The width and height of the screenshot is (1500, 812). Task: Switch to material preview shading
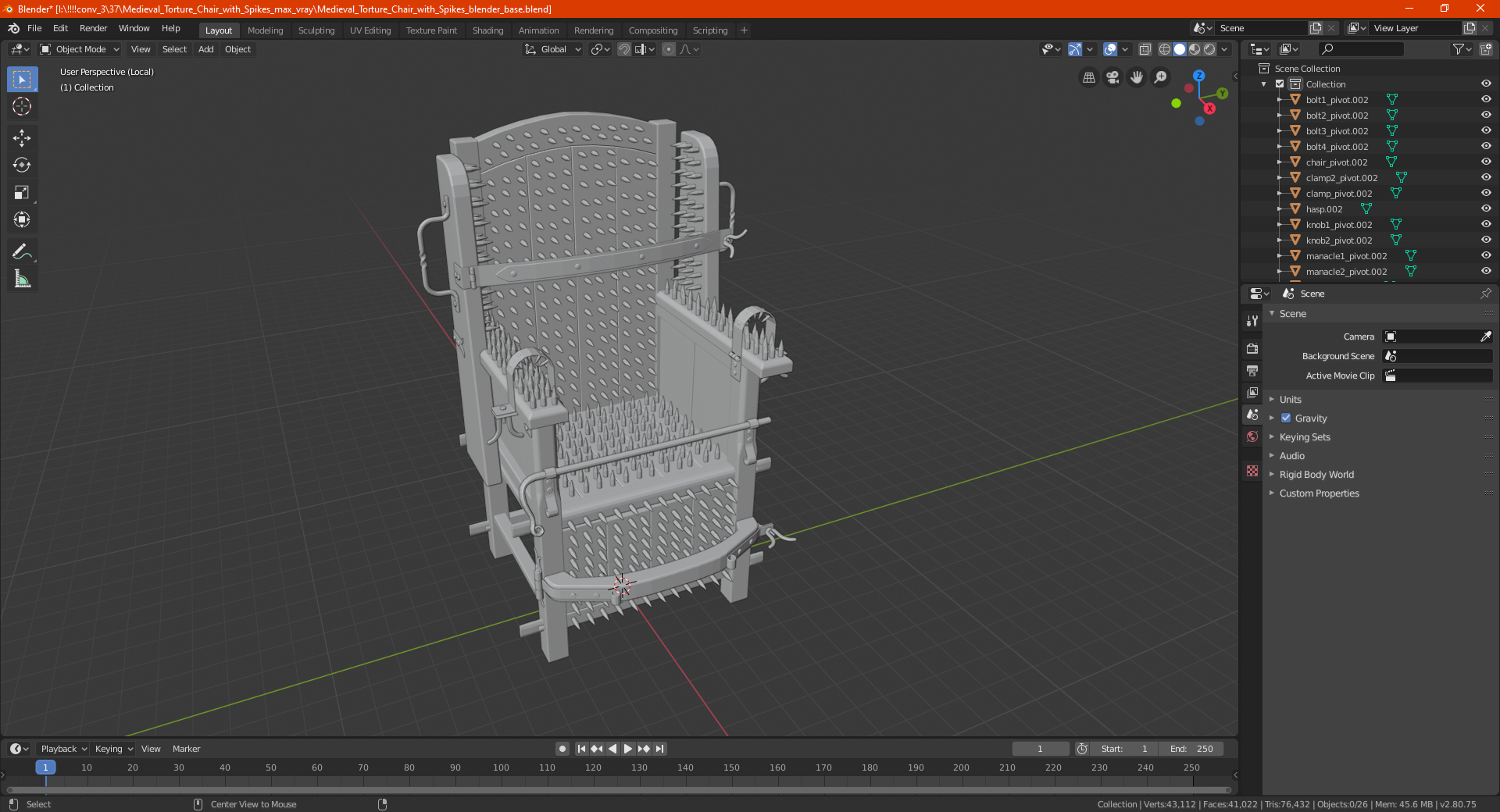[x=1195, y=49]
